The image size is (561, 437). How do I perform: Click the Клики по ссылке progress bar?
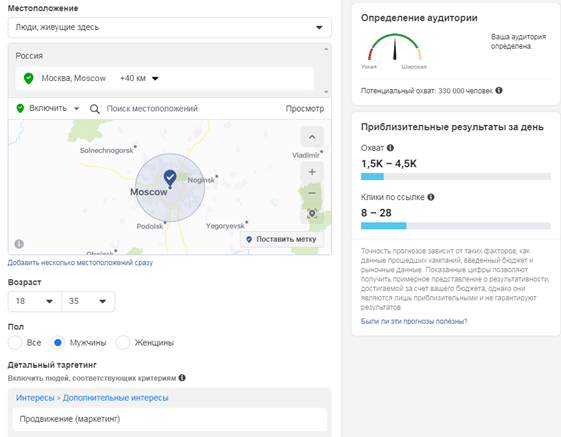[456, 225]
